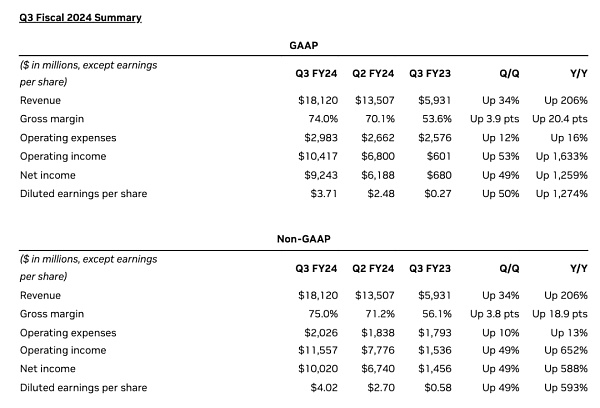This screenshot has height=408, width=600.
Task: Click the Up 652% Y/Y cell
Action: click(x=566, y=350)
